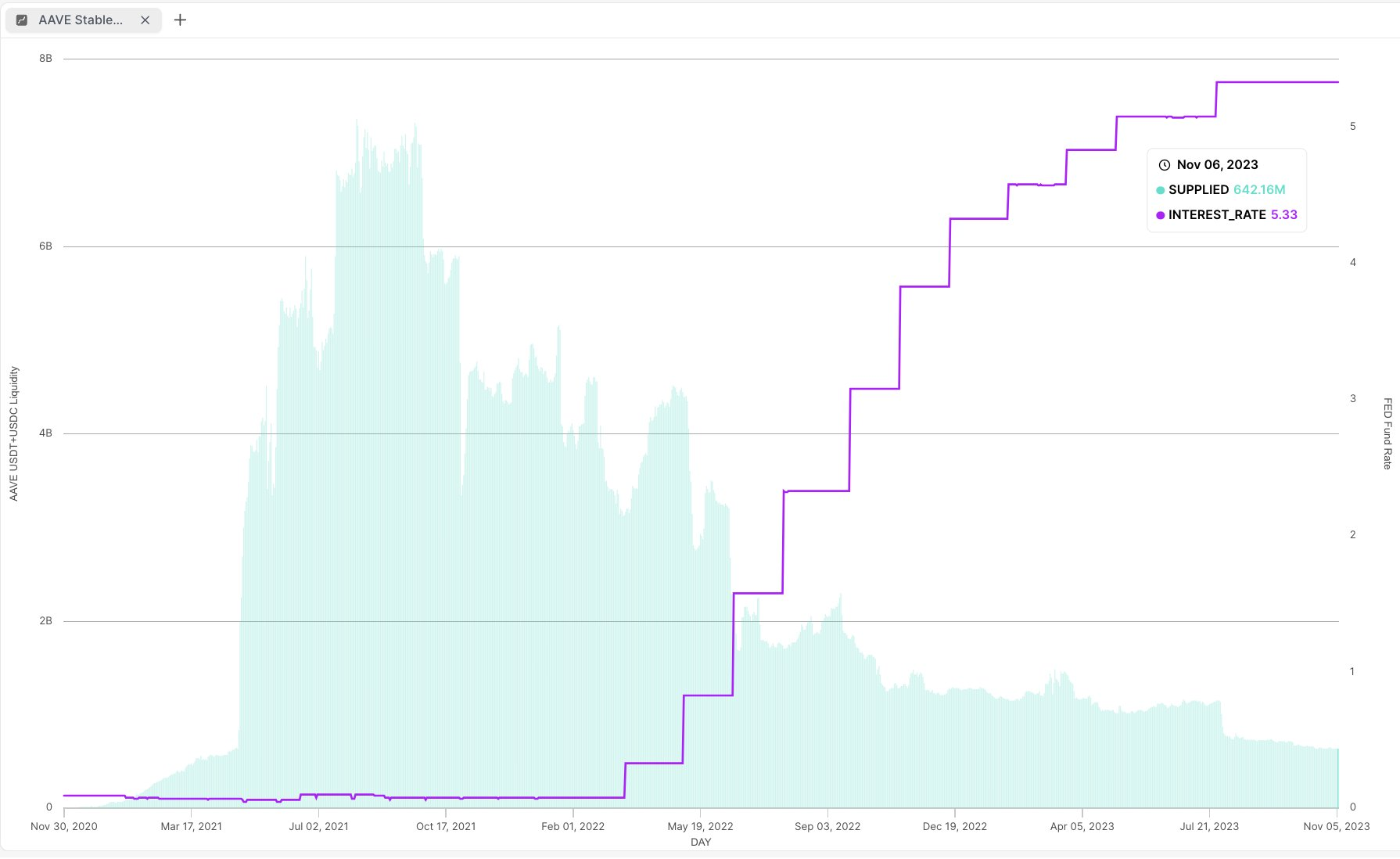Image resolution: width=1400 pixels, height=859 pixels.
Task: Click the x-axis label Nov 30, 2020
Action: 64,826
